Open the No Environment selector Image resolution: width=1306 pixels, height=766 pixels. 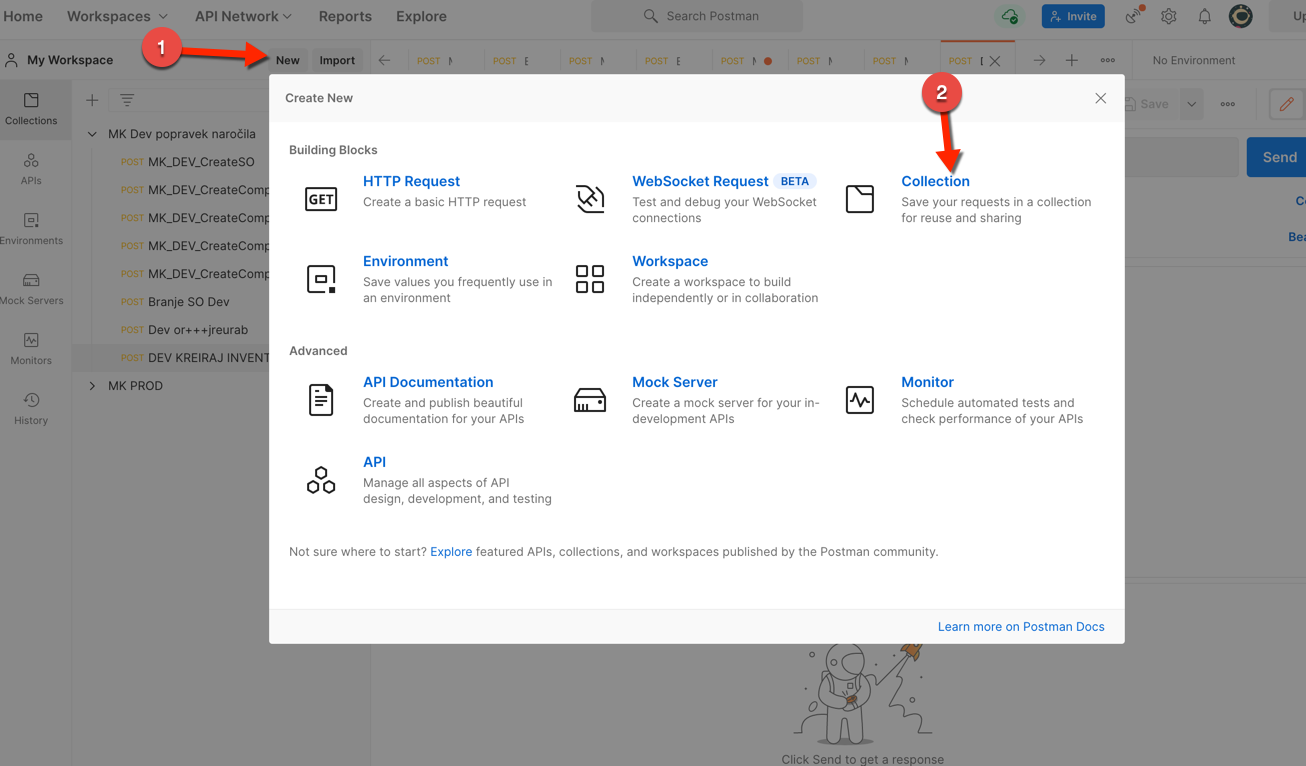tap(1193, 60)
